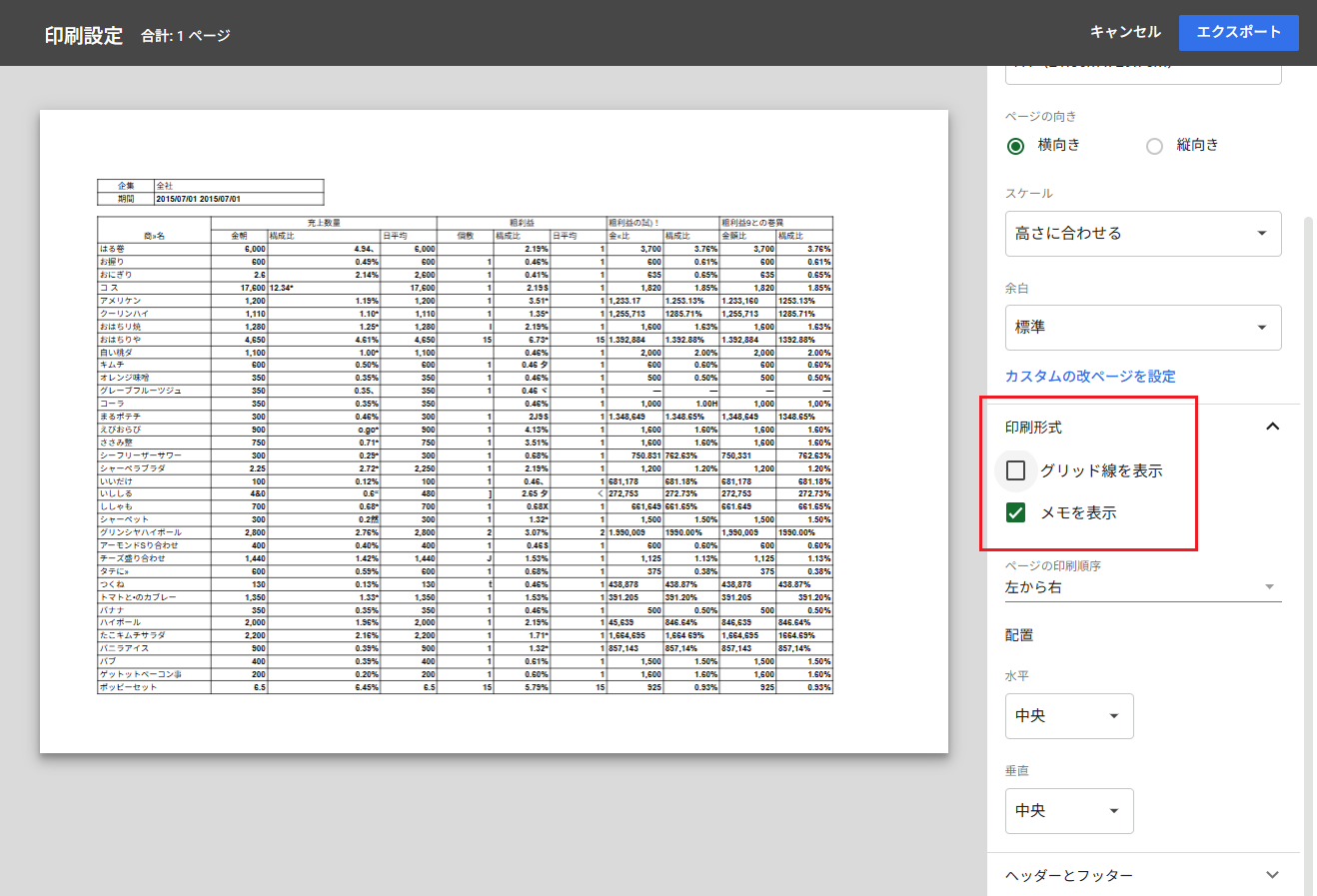This screenshot has height=896, width=1317.
Task: Click the ハイボール row in preview
Action: point(465,622)
